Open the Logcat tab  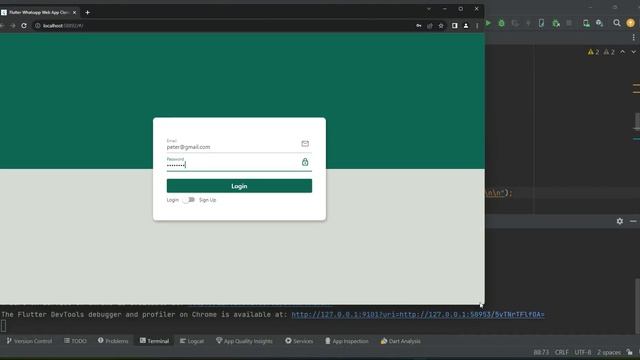tap(192, 341)
